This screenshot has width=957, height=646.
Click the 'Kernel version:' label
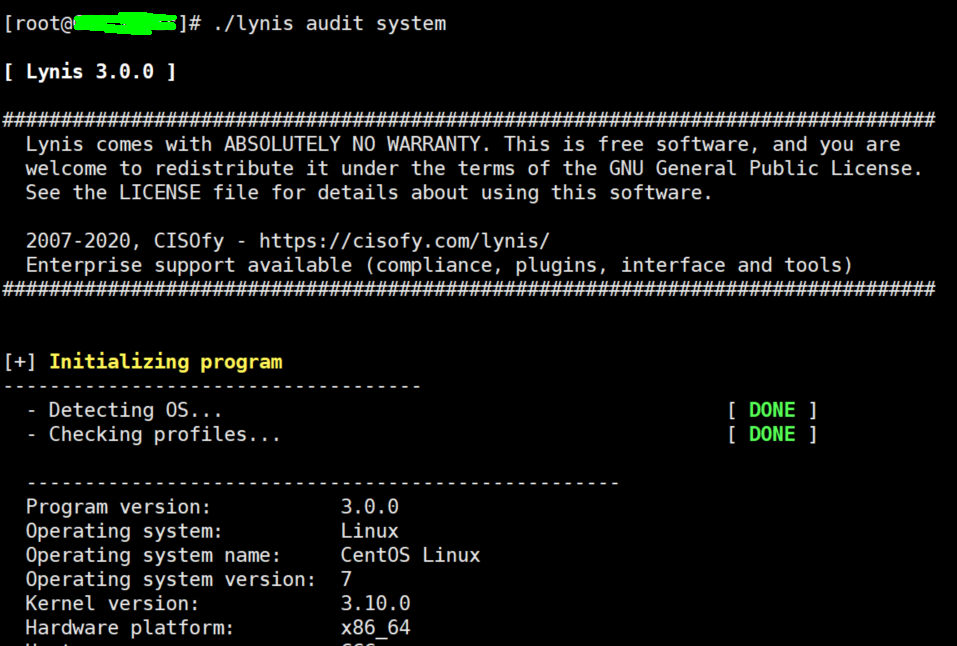pos(112,604)
